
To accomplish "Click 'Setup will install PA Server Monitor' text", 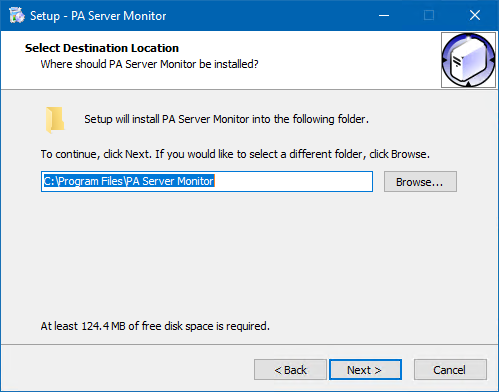I will point(226,119).
